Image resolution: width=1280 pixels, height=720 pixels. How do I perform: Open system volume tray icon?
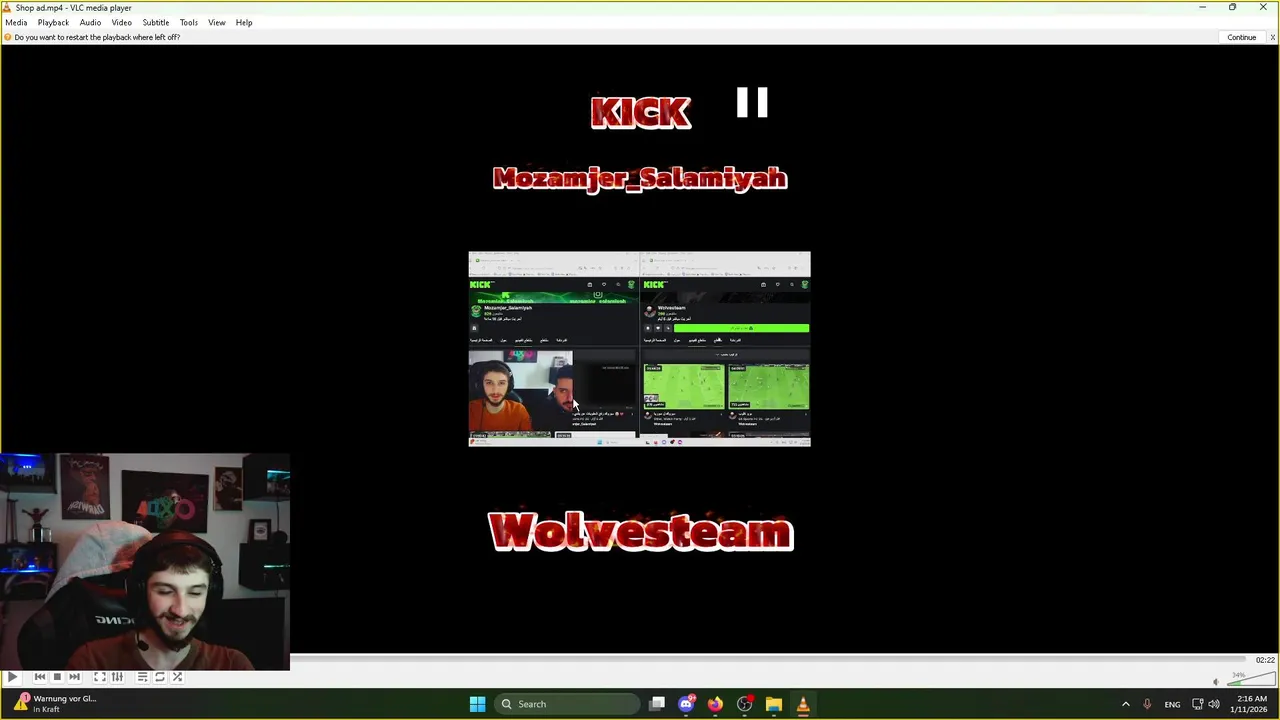coord(1214,704)
